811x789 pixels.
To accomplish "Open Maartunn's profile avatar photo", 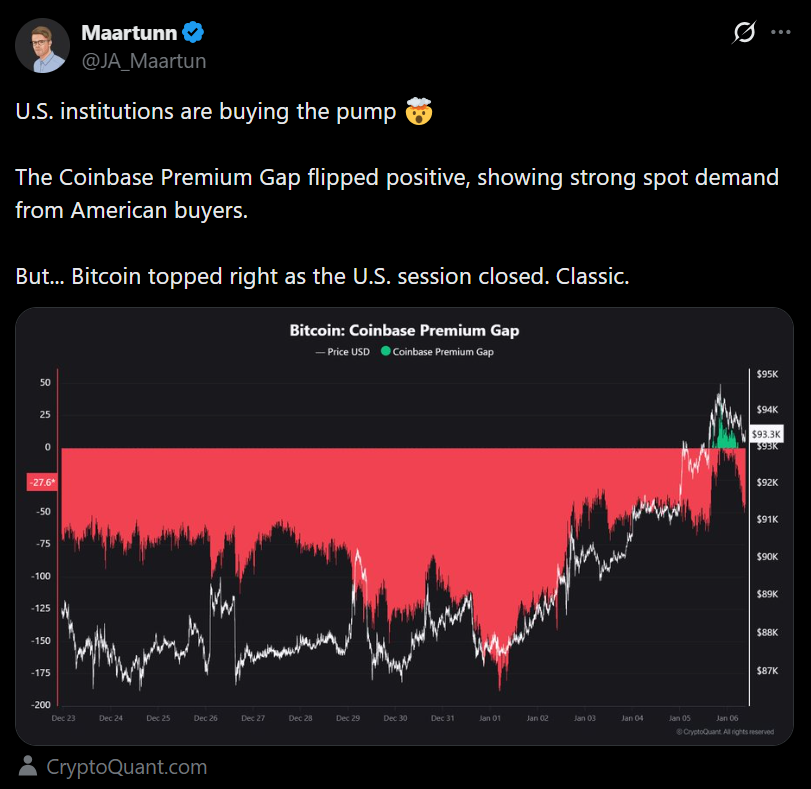I will pyautogui.click(x=43, y=46).
